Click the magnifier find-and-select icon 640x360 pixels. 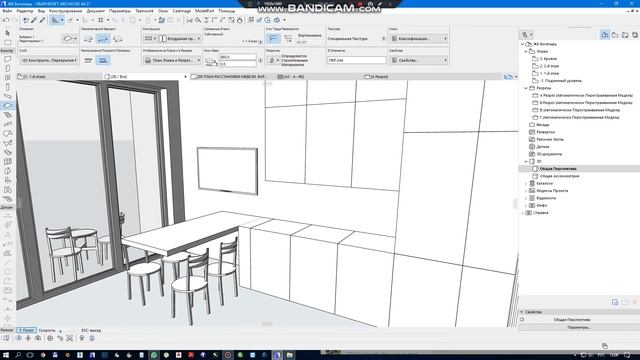pos(198,20)
